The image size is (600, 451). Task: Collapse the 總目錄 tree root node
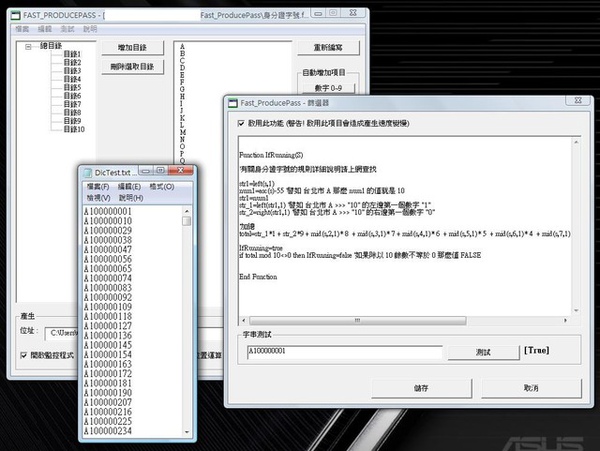tap(28, 47)
